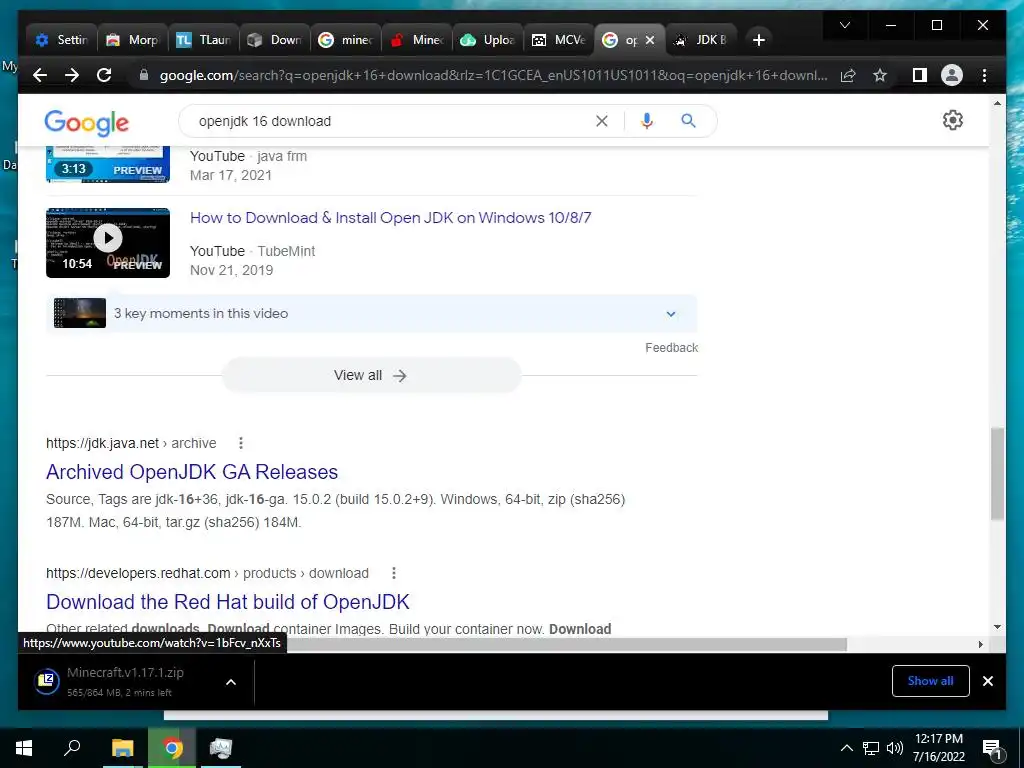Open more options for redhat result

click(394, 573)
